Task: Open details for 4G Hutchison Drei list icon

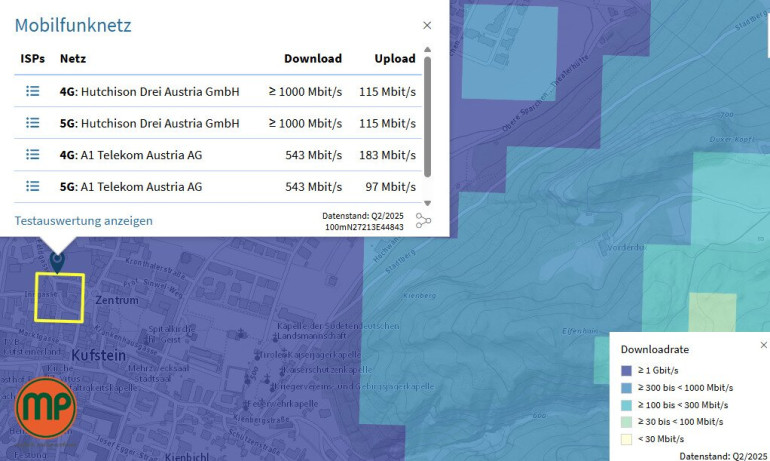Action: (32, 91)
